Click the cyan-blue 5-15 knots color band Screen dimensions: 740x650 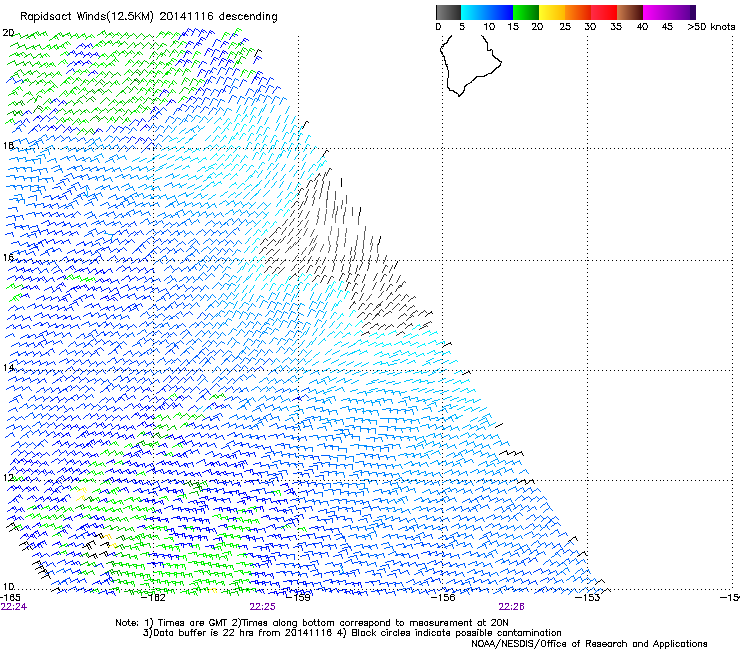tap(487, 12)
